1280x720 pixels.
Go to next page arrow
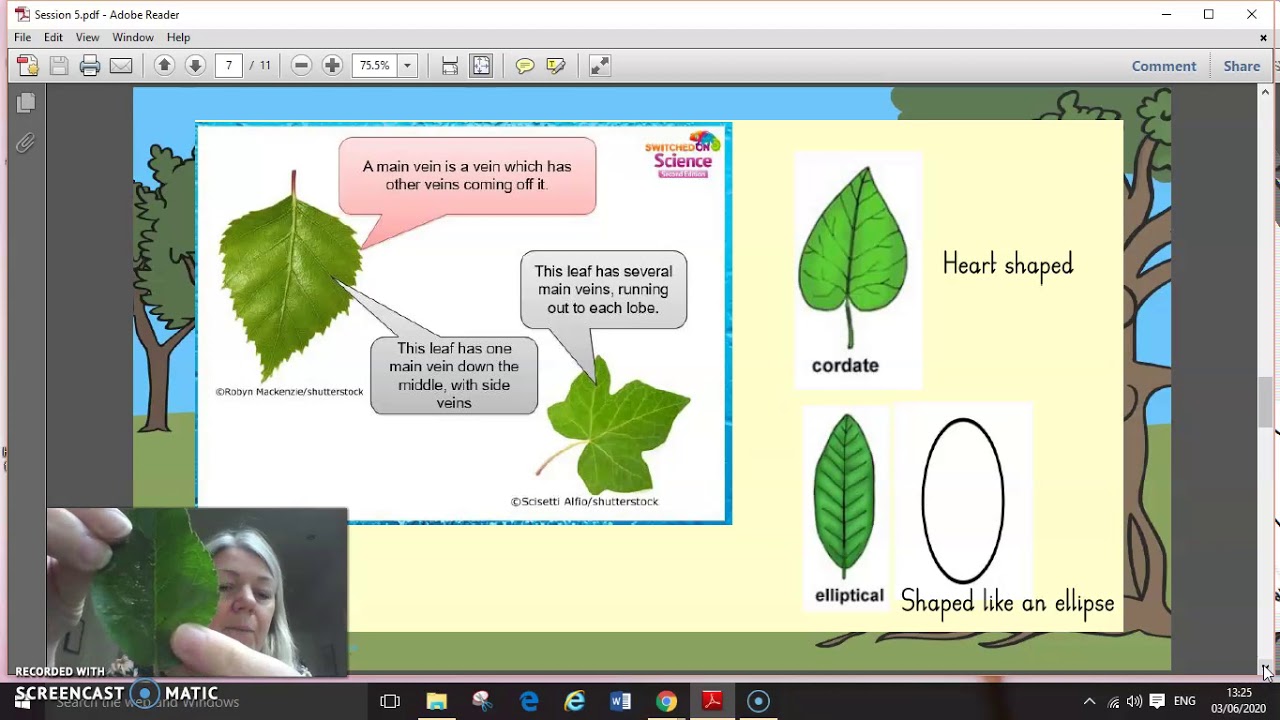195,66
